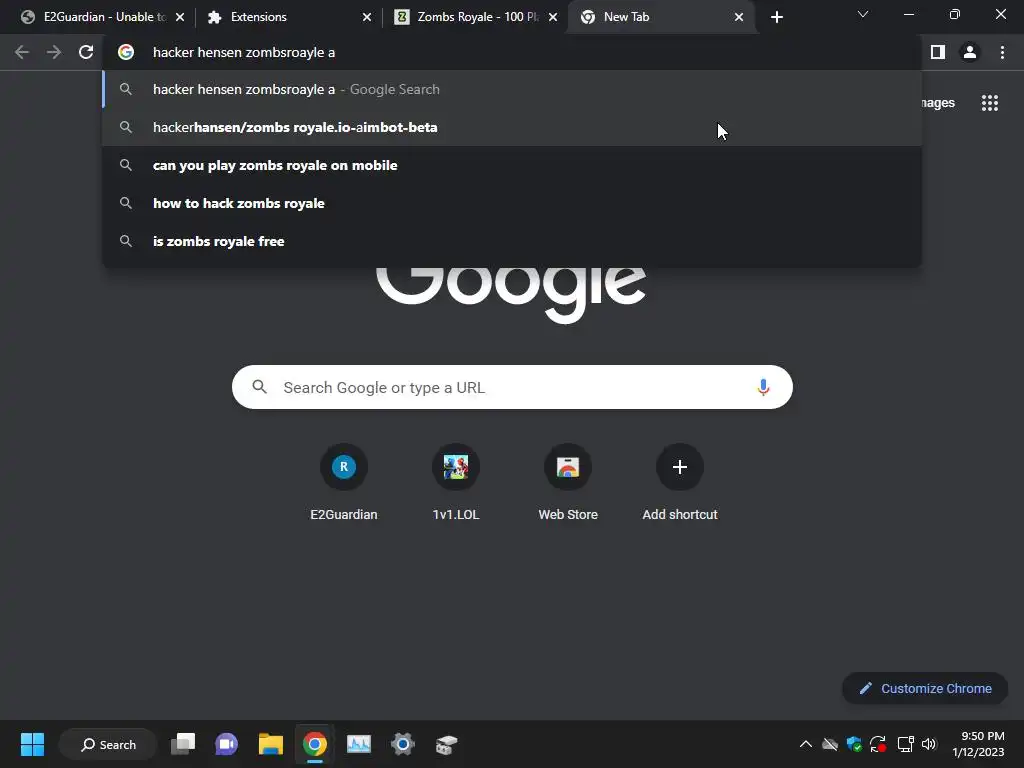The image size is (1024, 768).
Task: Click the Customize Chrome button
Action: click(925, 688)
